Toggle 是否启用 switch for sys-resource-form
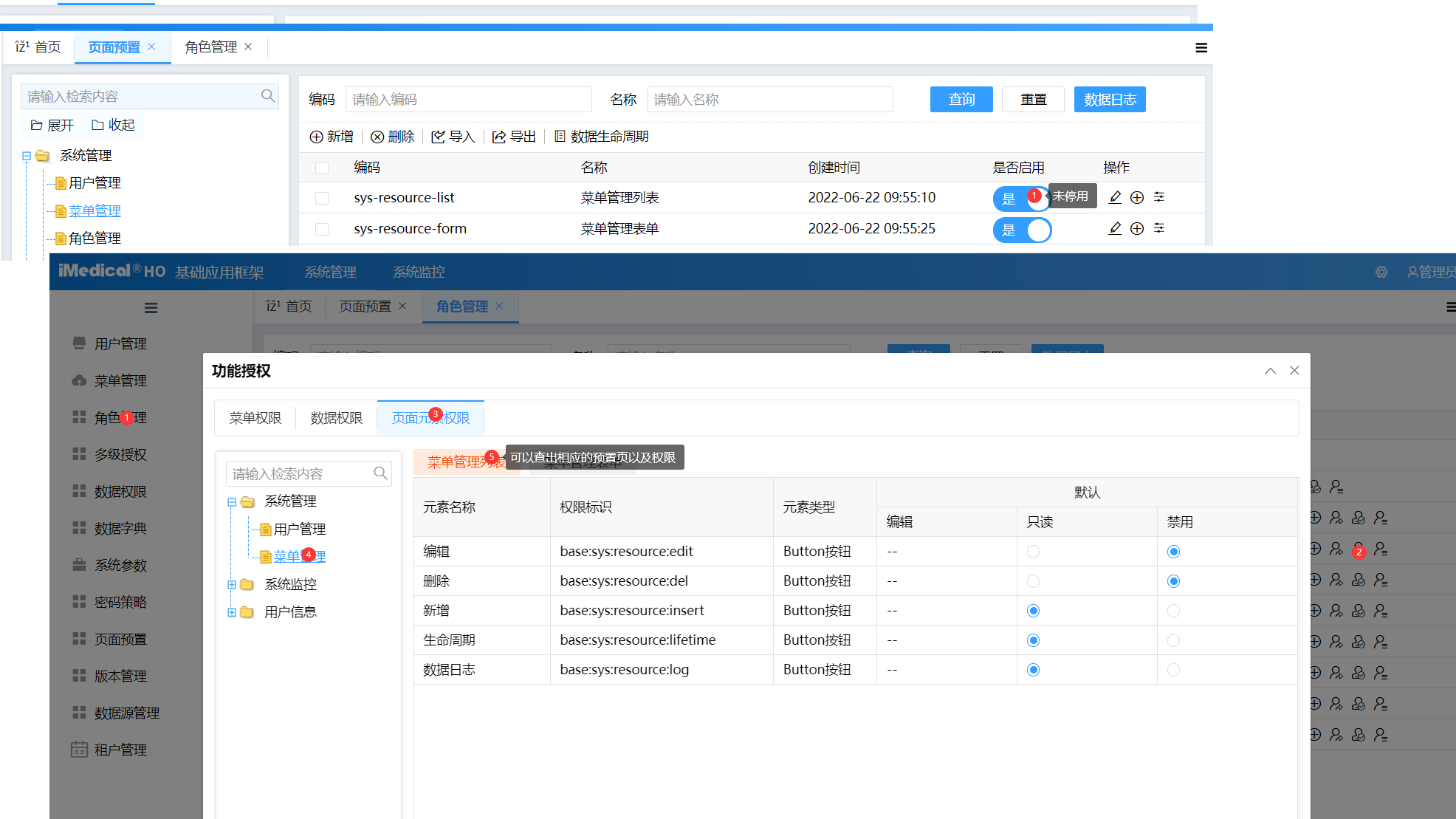Screen dimensions: 1456x819 (1022, 230)
